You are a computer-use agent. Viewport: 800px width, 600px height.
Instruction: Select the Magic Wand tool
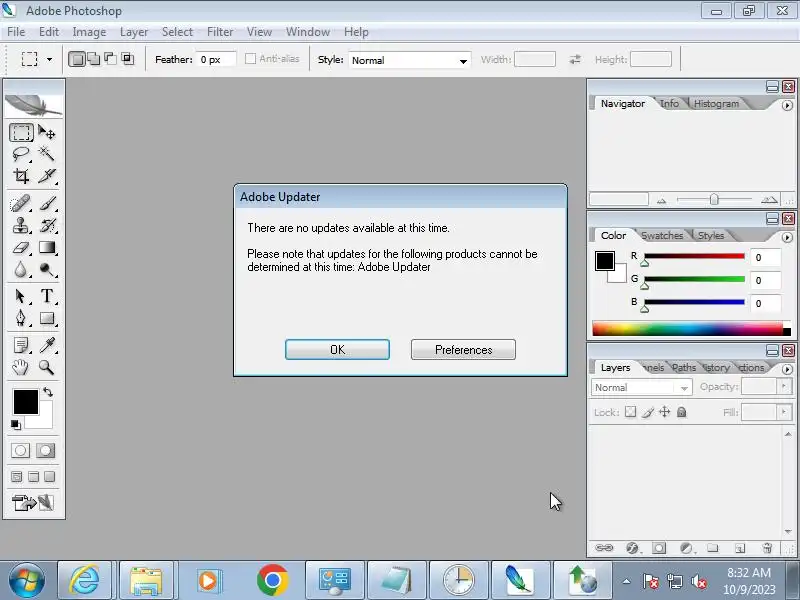pos(46,154)
